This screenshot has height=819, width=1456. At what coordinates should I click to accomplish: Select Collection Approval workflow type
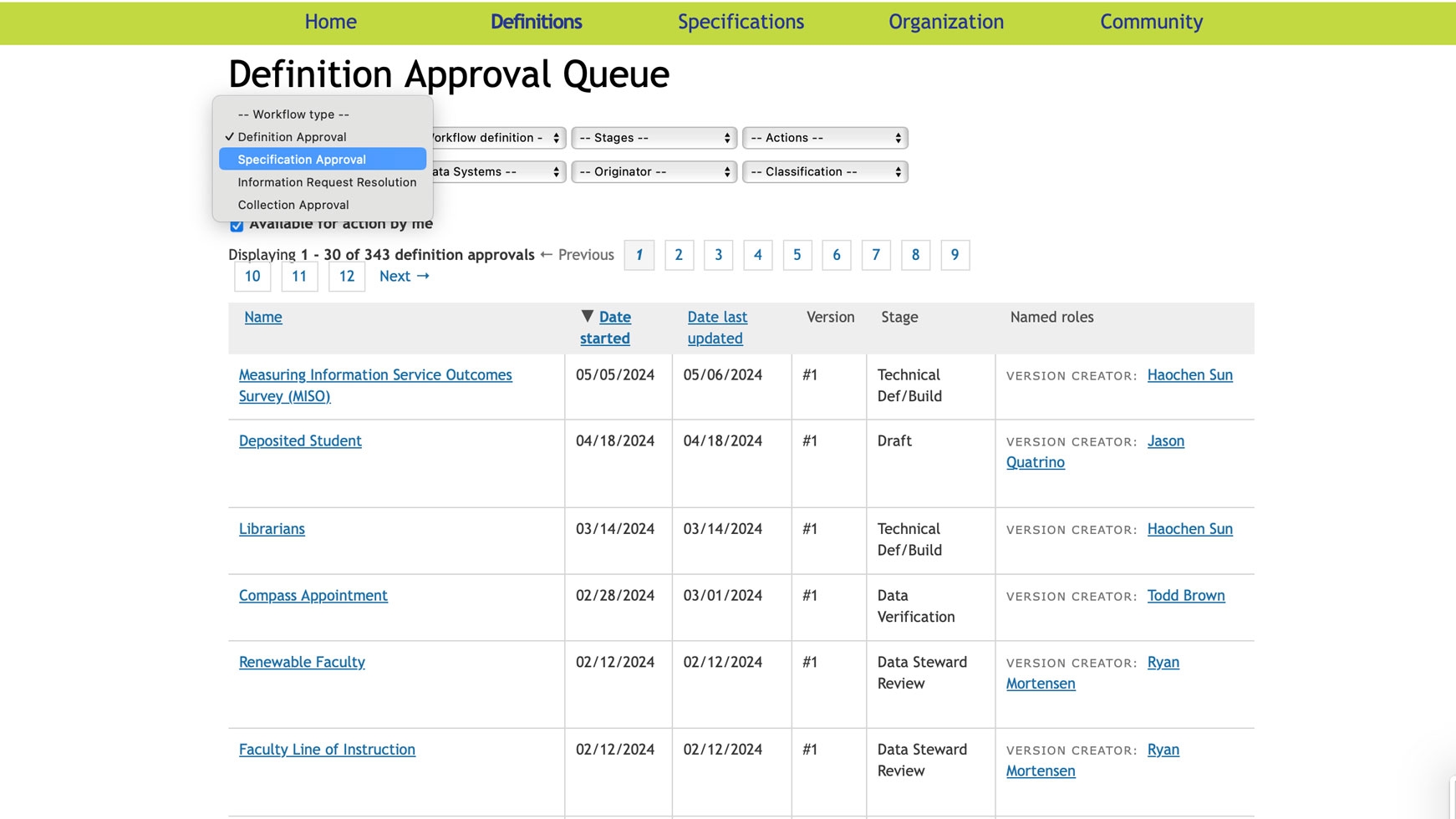(323, 204)
